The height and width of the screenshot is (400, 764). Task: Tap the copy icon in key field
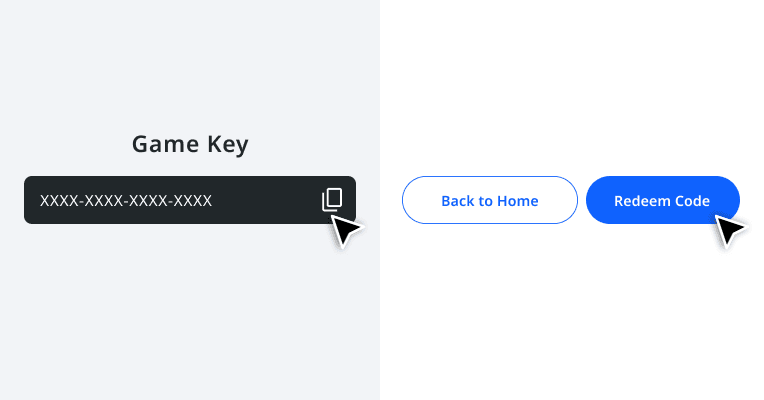(332, 200)
